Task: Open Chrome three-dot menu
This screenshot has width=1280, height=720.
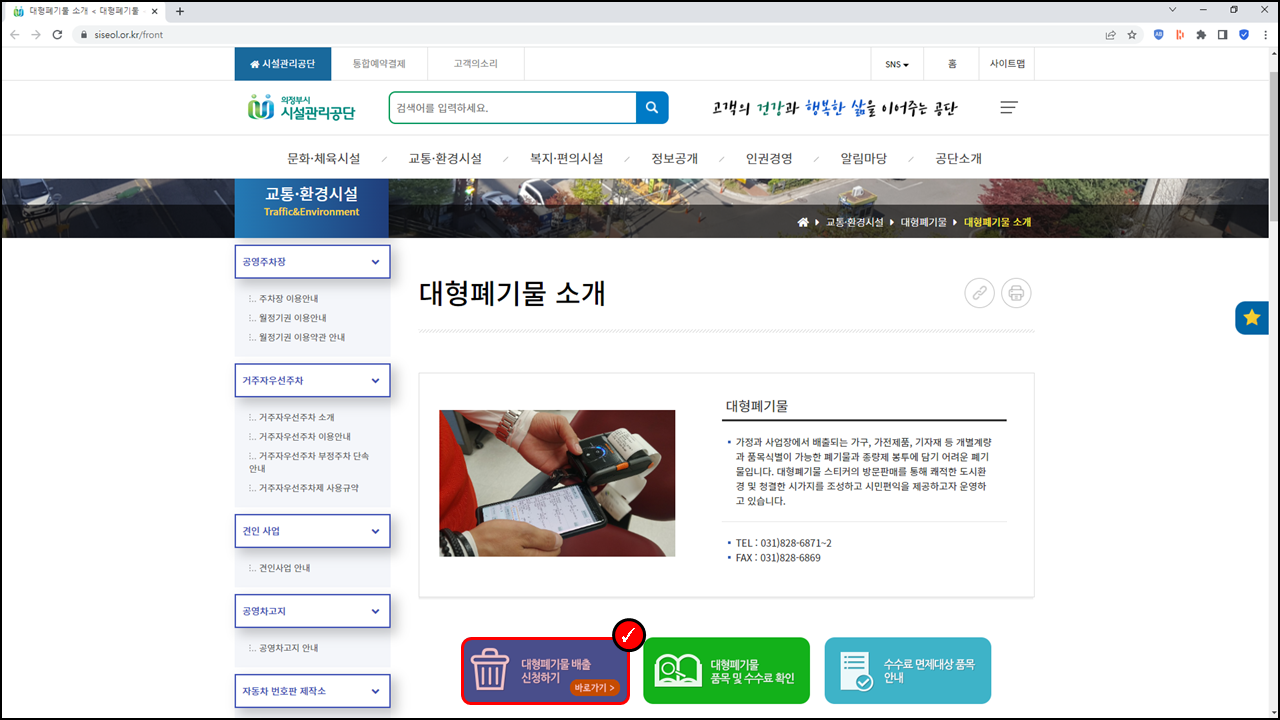Action: point(1265,34)
